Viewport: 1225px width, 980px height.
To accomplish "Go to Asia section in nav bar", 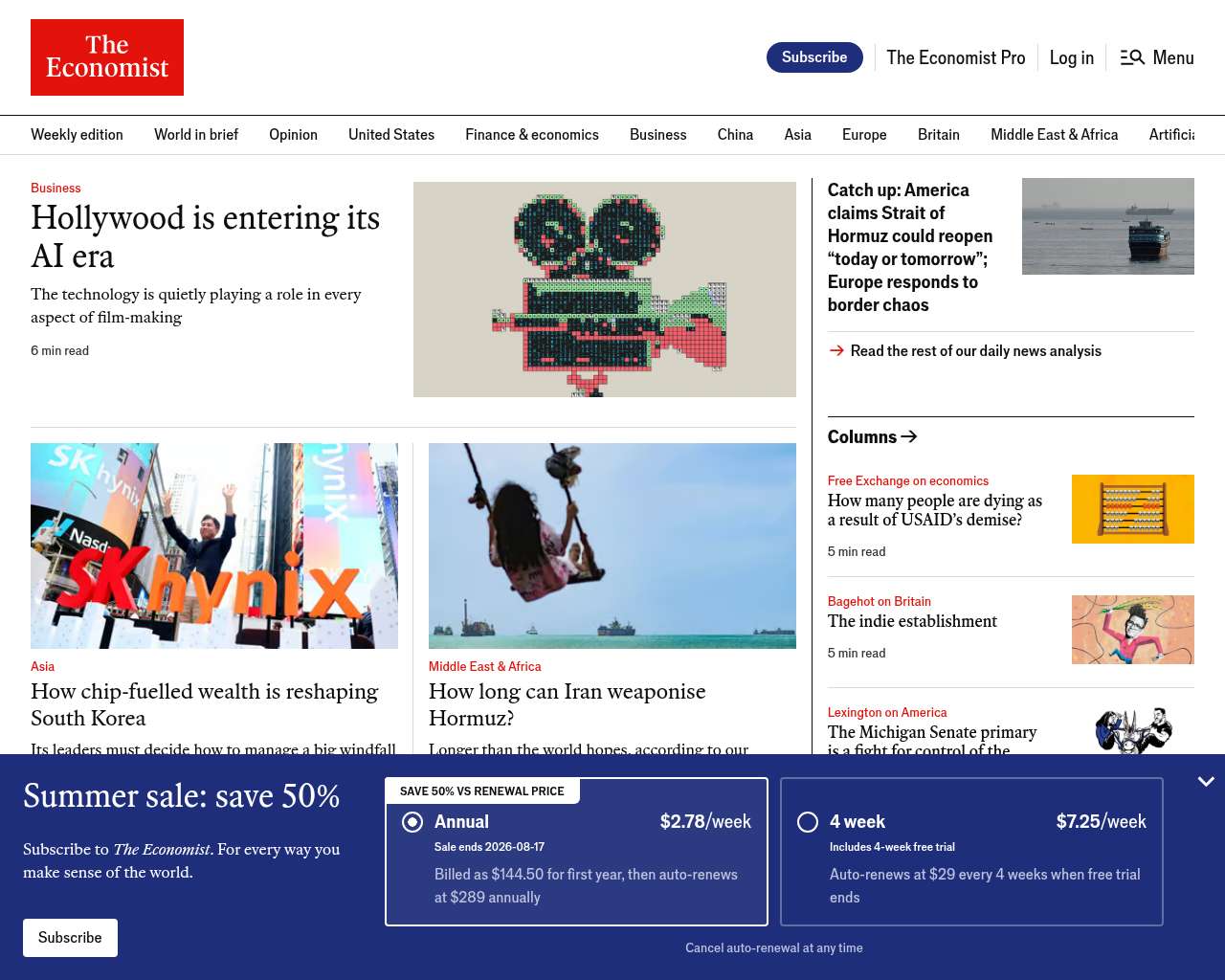I will pos(798,135).
